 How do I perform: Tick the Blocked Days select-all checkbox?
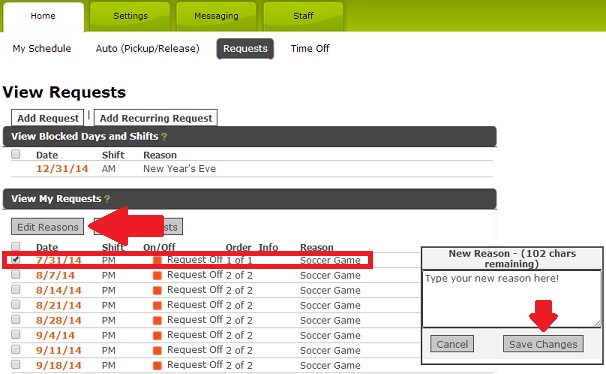[15, 154]
